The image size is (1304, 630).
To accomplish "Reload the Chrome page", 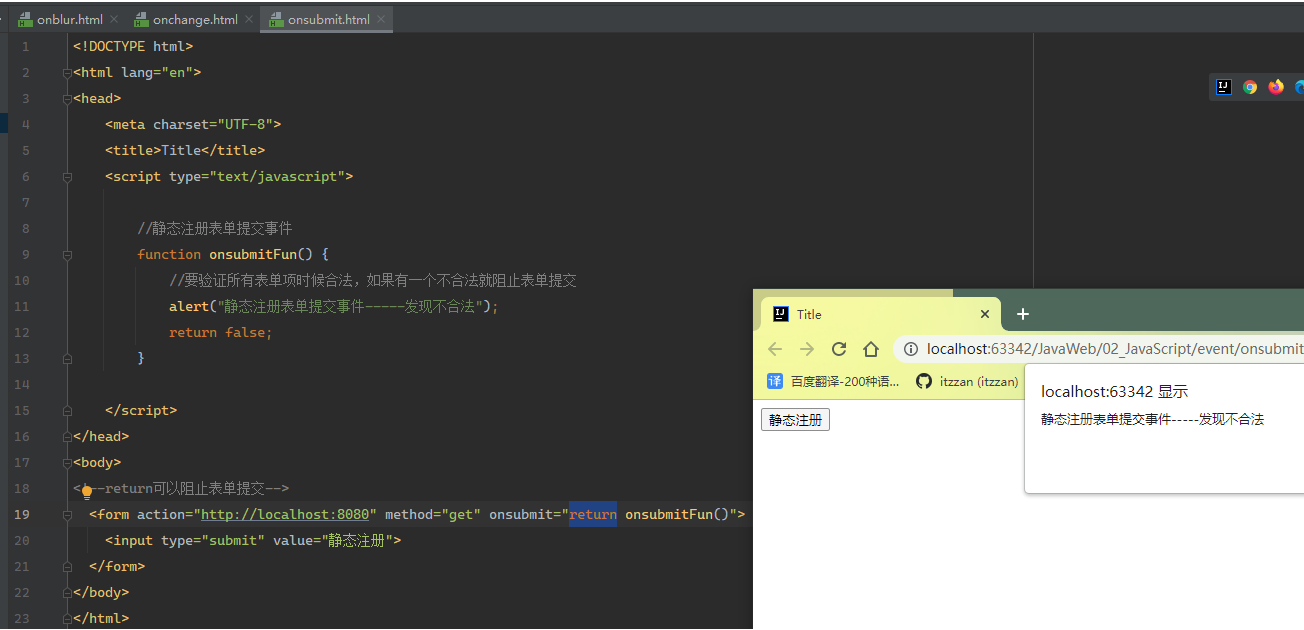I will tap(839, 349).
